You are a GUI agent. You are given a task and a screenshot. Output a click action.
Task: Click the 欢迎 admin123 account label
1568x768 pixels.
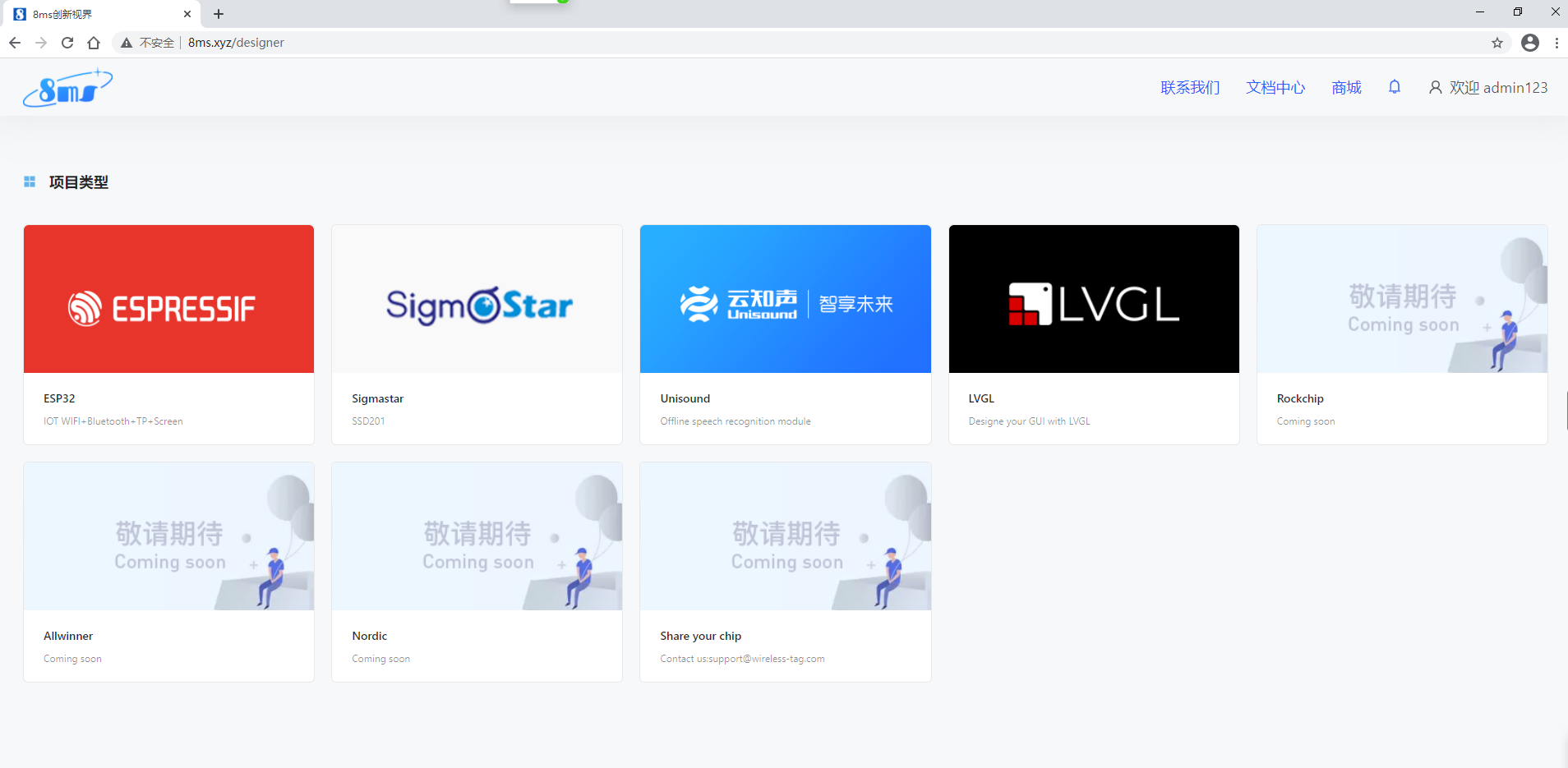point(1498,88)
